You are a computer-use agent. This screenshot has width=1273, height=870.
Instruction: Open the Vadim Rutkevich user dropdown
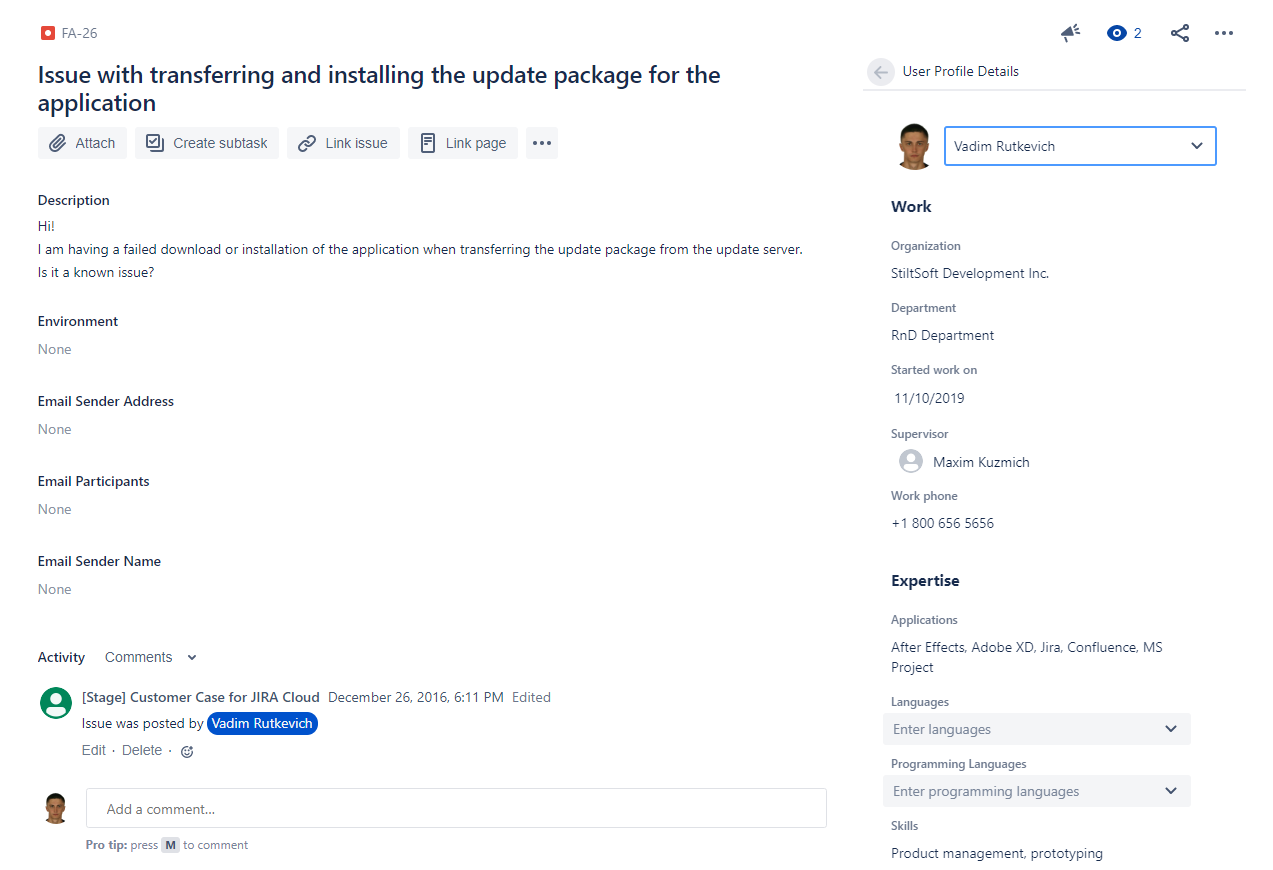[1080, 146]
